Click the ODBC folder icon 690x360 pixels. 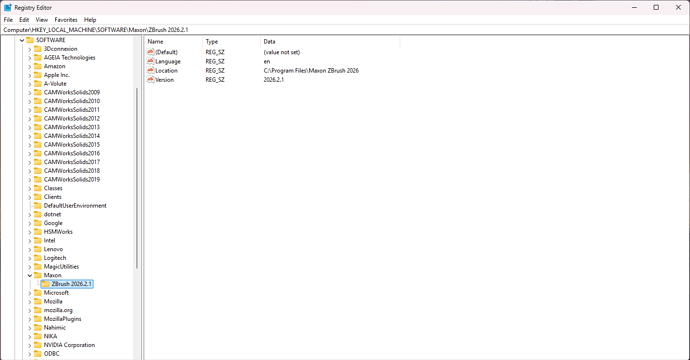click(x=38, y=354)
